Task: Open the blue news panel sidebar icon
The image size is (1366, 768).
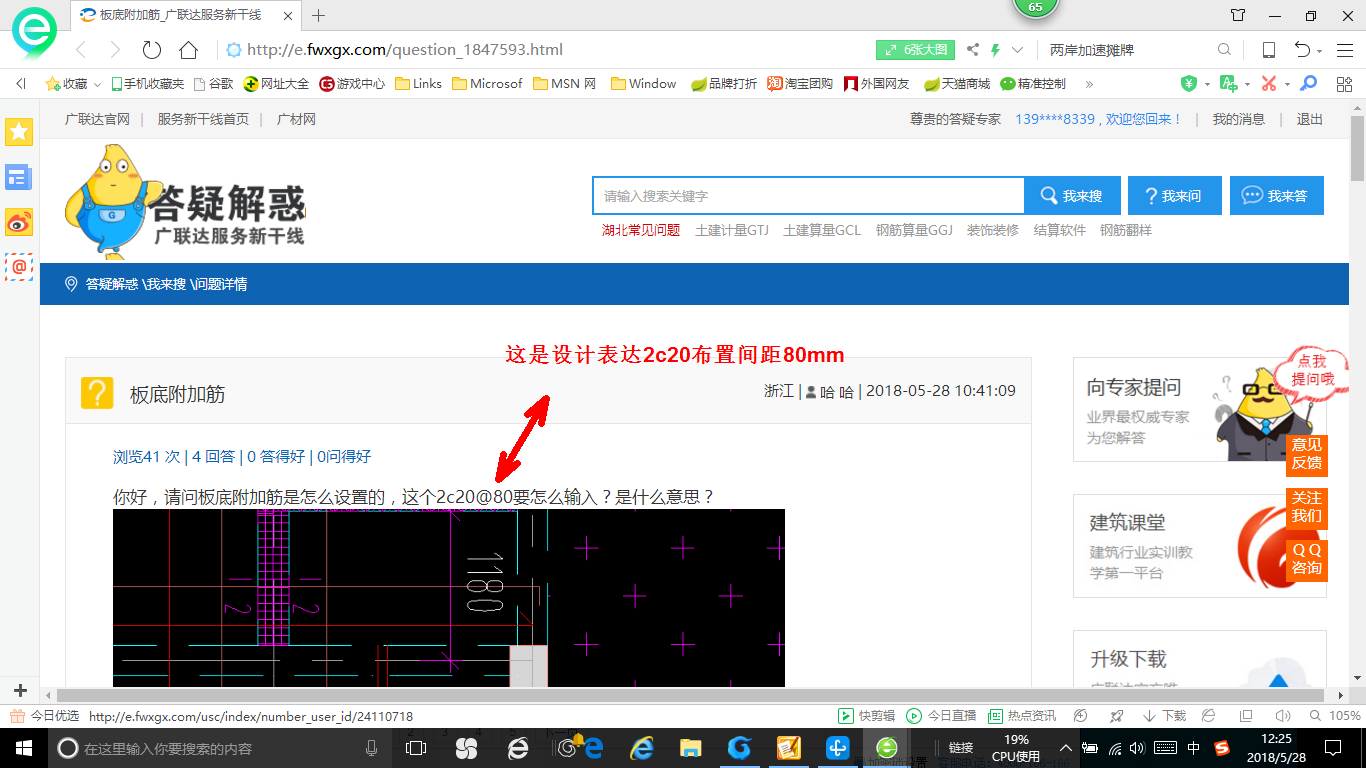Action: 19,177
